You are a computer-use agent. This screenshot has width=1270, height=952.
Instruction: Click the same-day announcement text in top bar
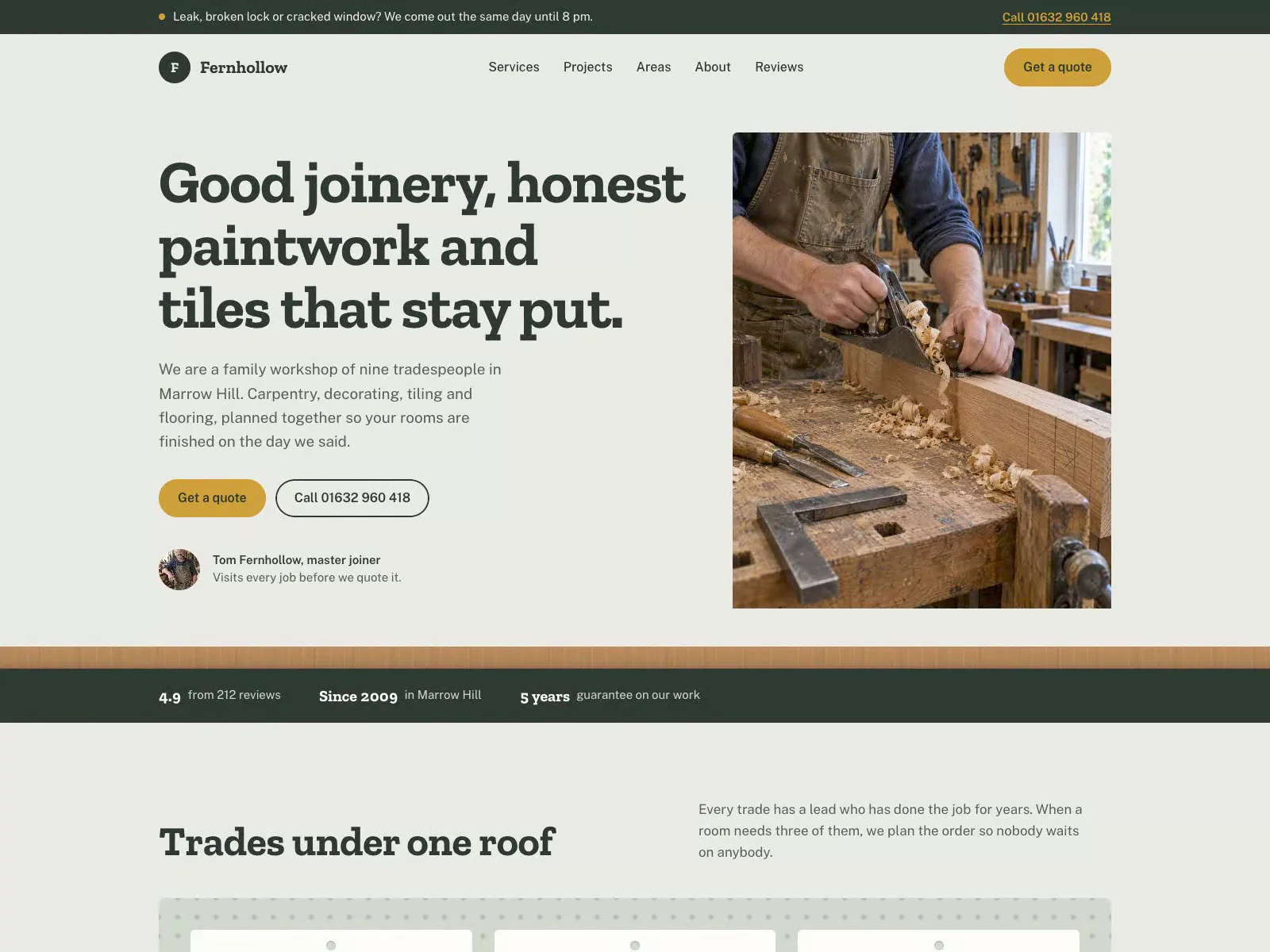tap(383, 17)
